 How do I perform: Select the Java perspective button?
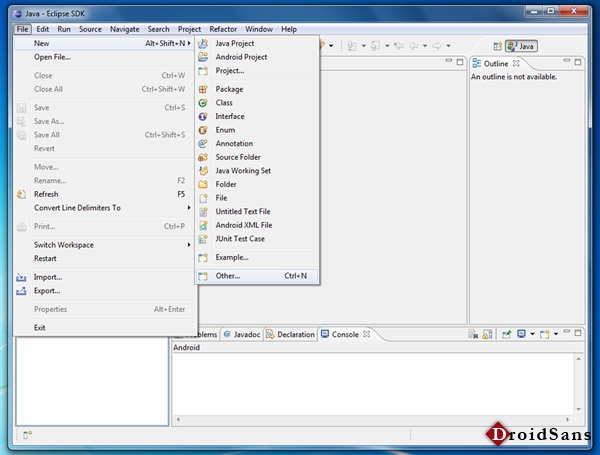tap(521, 46)
